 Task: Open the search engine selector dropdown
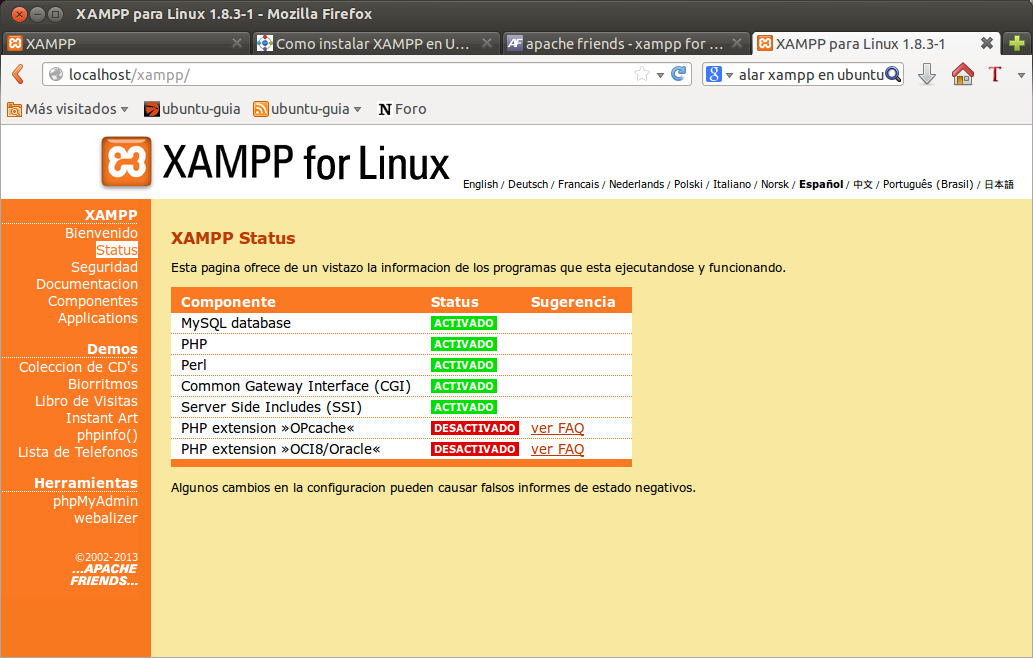[729, 75]
